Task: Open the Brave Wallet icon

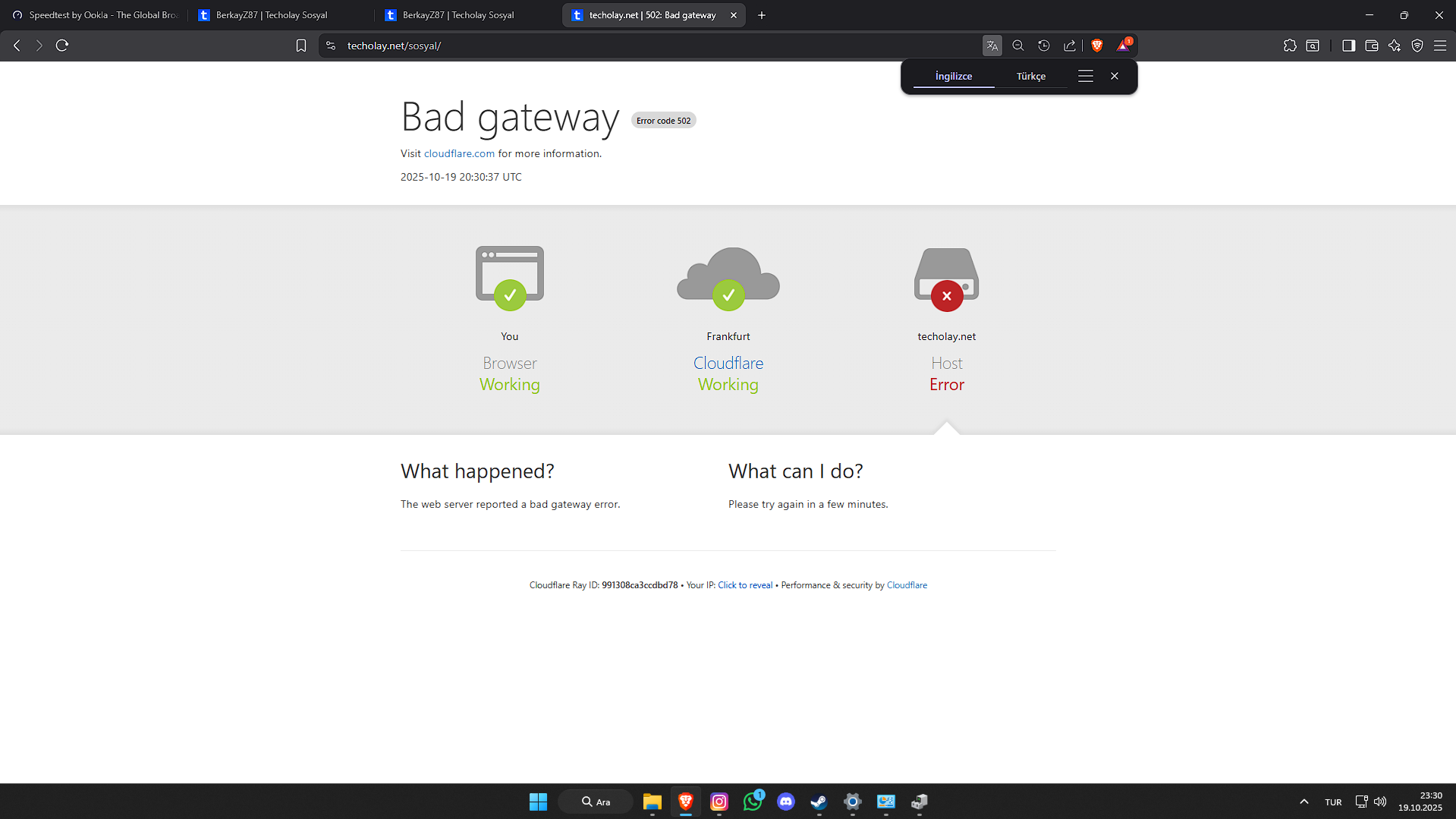Action: coord(1372,46)
